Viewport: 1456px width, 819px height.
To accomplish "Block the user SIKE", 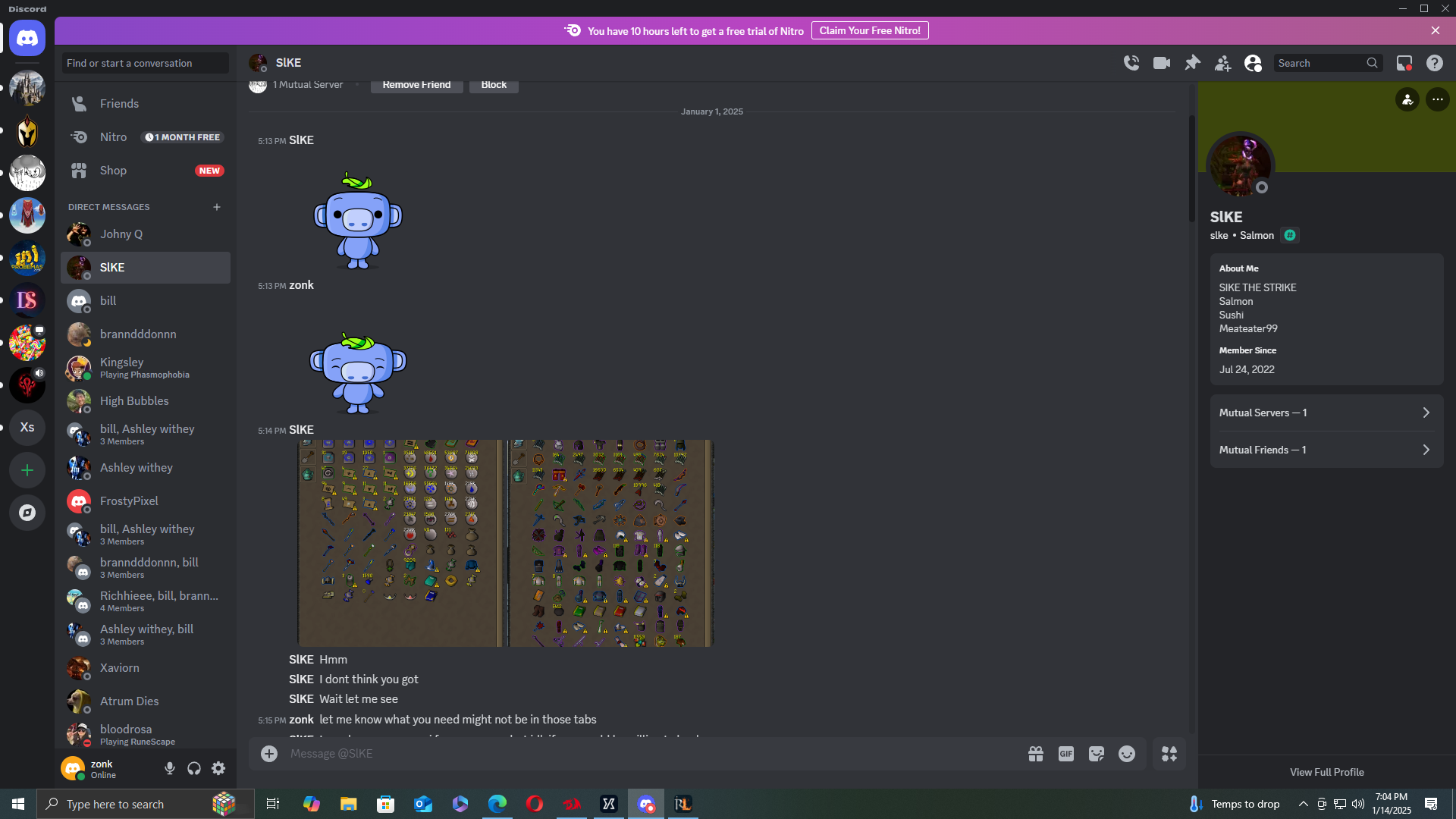I will click(494, 85).
